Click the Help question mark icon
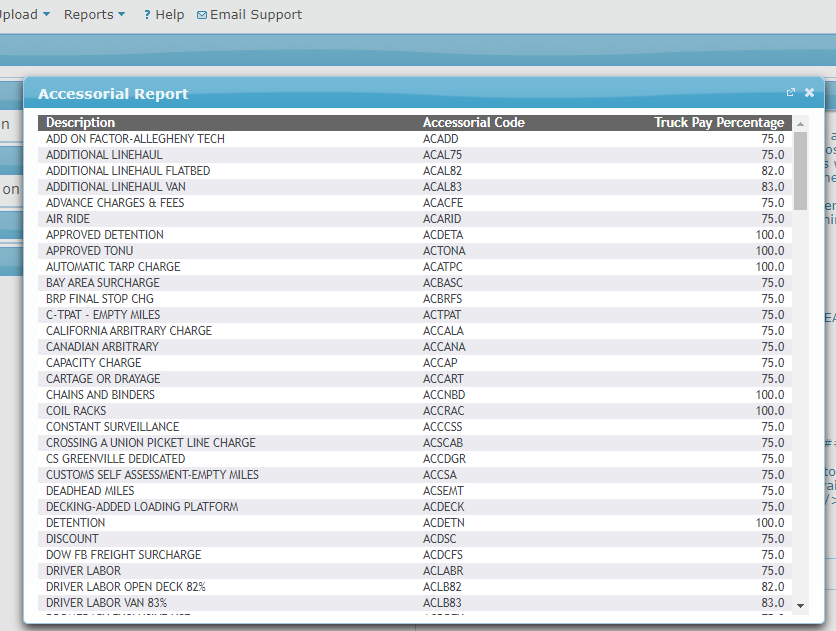The width and height of the screenshot is (836, 631). click(x=147, y=15)
